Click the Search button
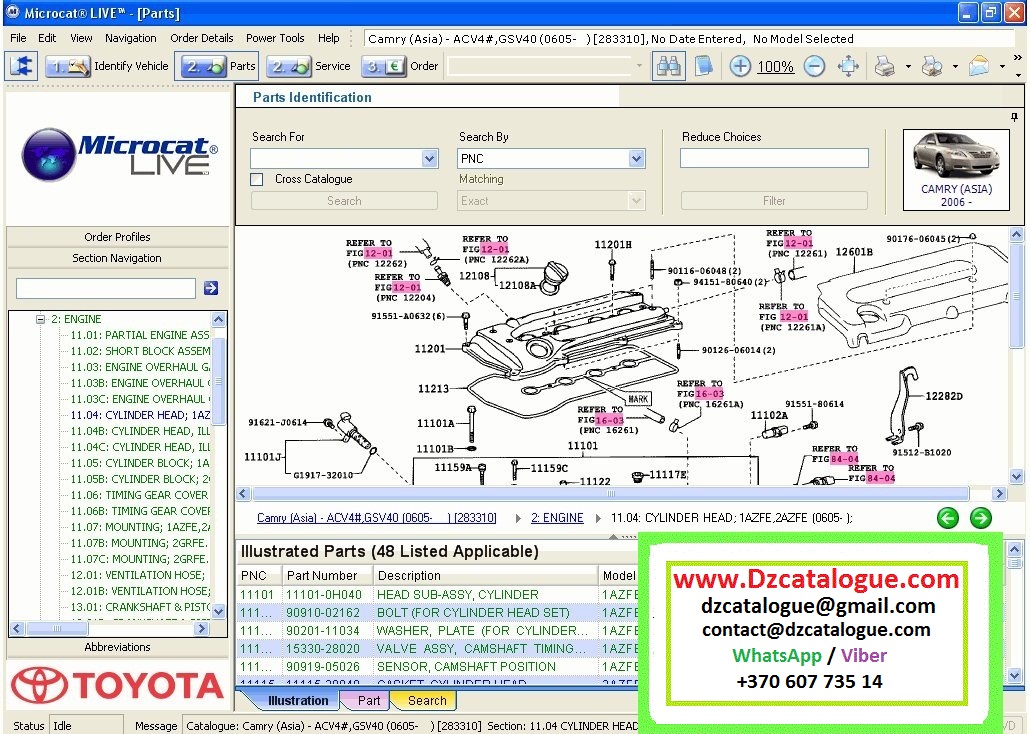The height and width of the screenshot is (734, 1030). click(344, 200)
